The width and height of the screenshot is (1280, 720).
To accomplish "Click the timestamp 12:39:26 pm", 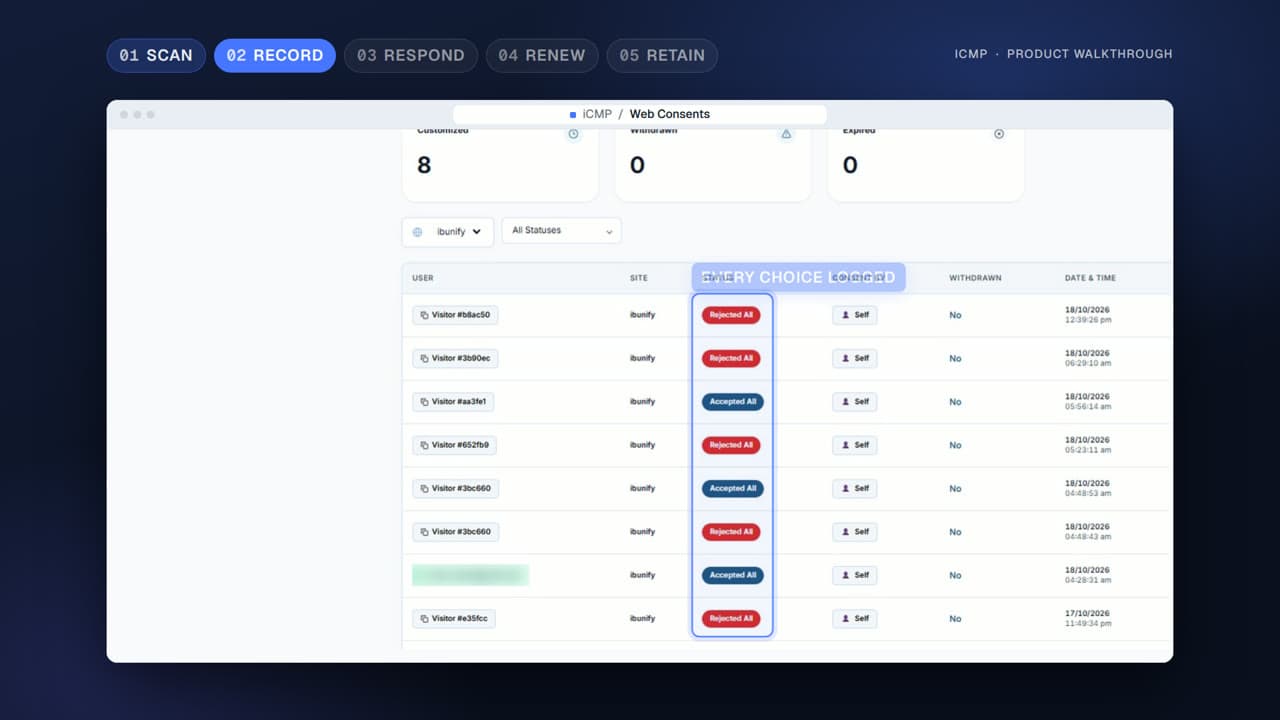I will point(1088,321).
